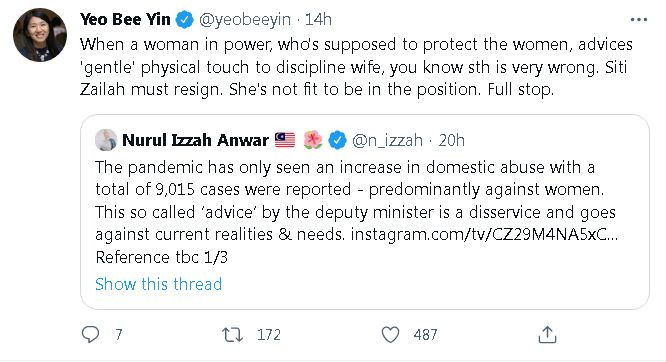666x362 pixels.
Task: Open the three-dot more options menu
Action: coord(639,20)
